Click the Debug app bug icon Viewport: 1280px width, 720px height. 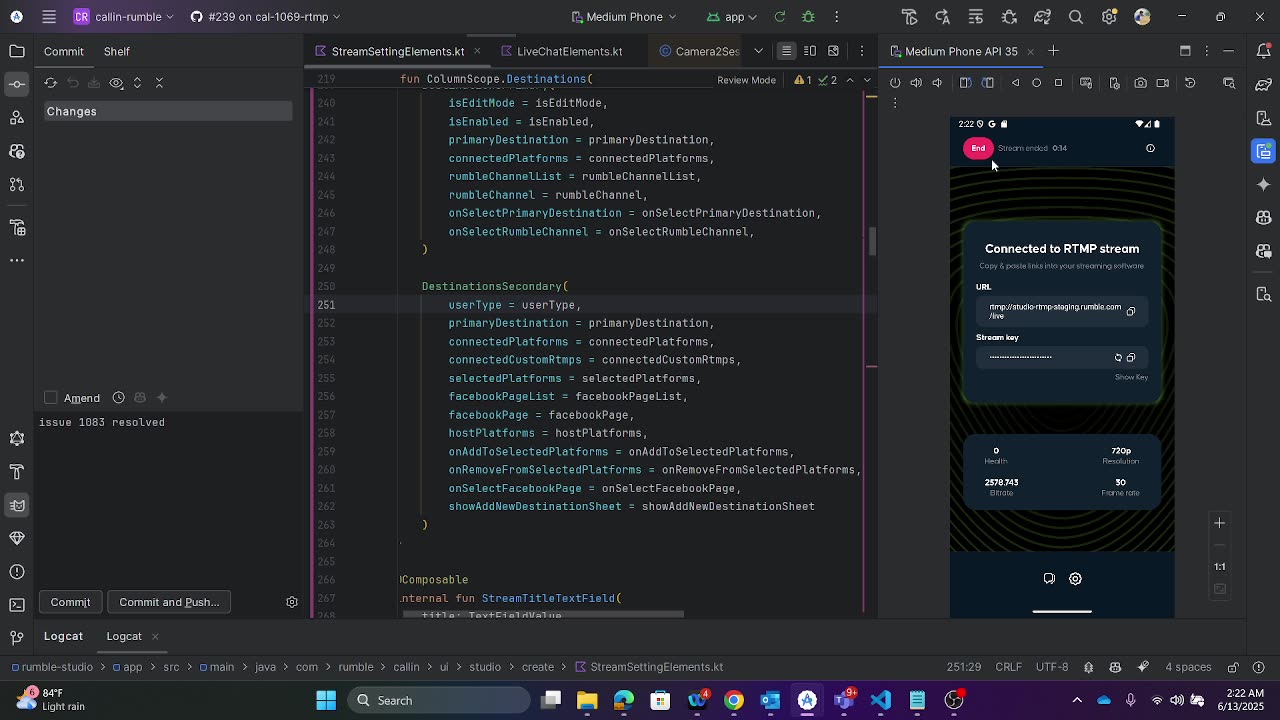click(x=808, y=17)
